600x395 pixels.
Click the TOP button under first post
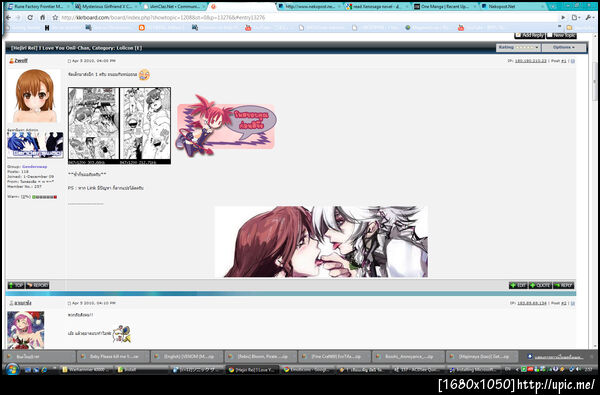click(16, 285)
